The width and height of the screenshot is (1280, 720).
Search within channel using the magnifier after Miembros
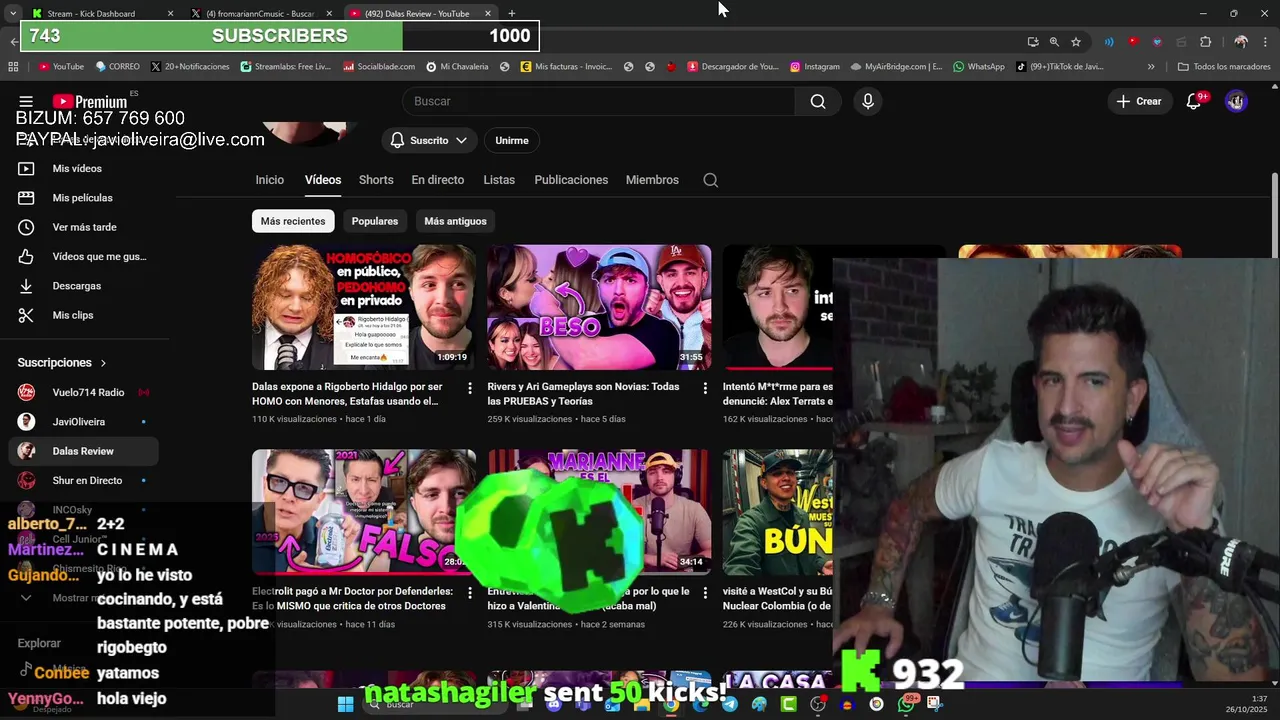(711, 180)
